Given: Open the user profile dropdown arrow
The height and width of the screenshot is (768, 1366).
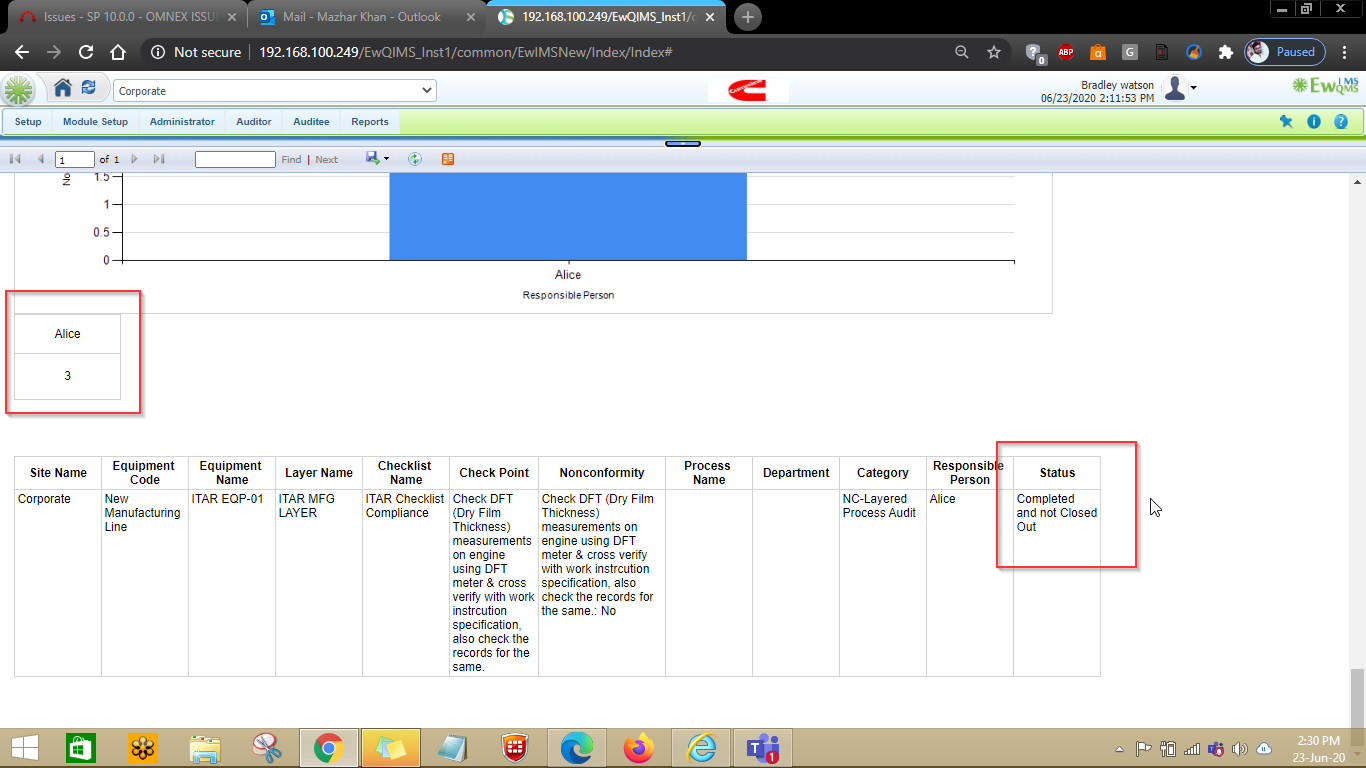Looking at the screenshot, I should pos(1193,89).
